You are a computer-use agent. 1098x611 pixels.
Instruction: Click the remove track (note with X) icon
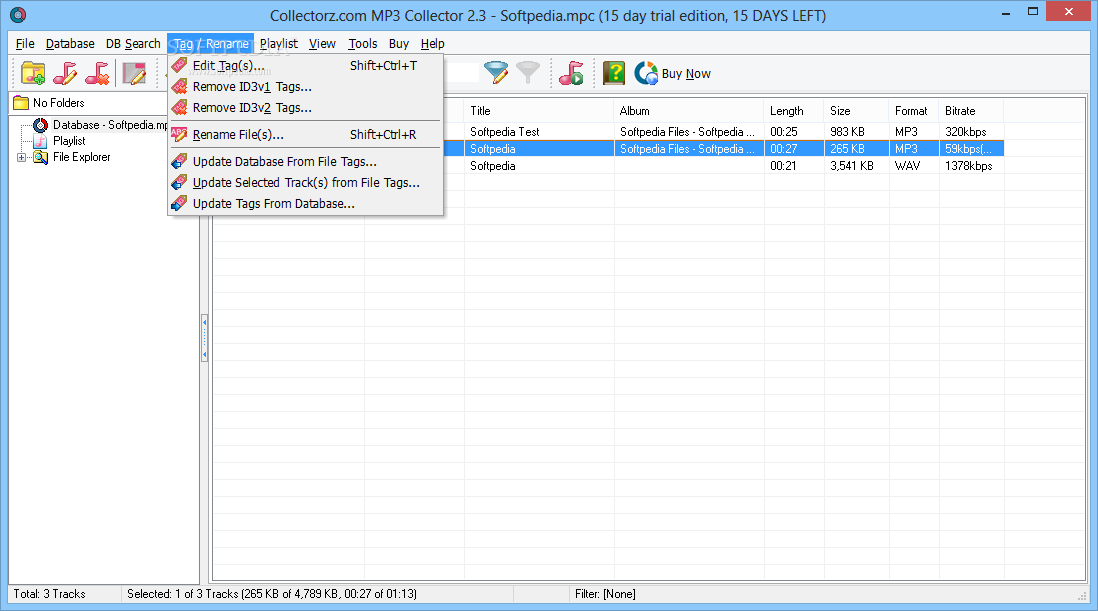pos(97,73)
